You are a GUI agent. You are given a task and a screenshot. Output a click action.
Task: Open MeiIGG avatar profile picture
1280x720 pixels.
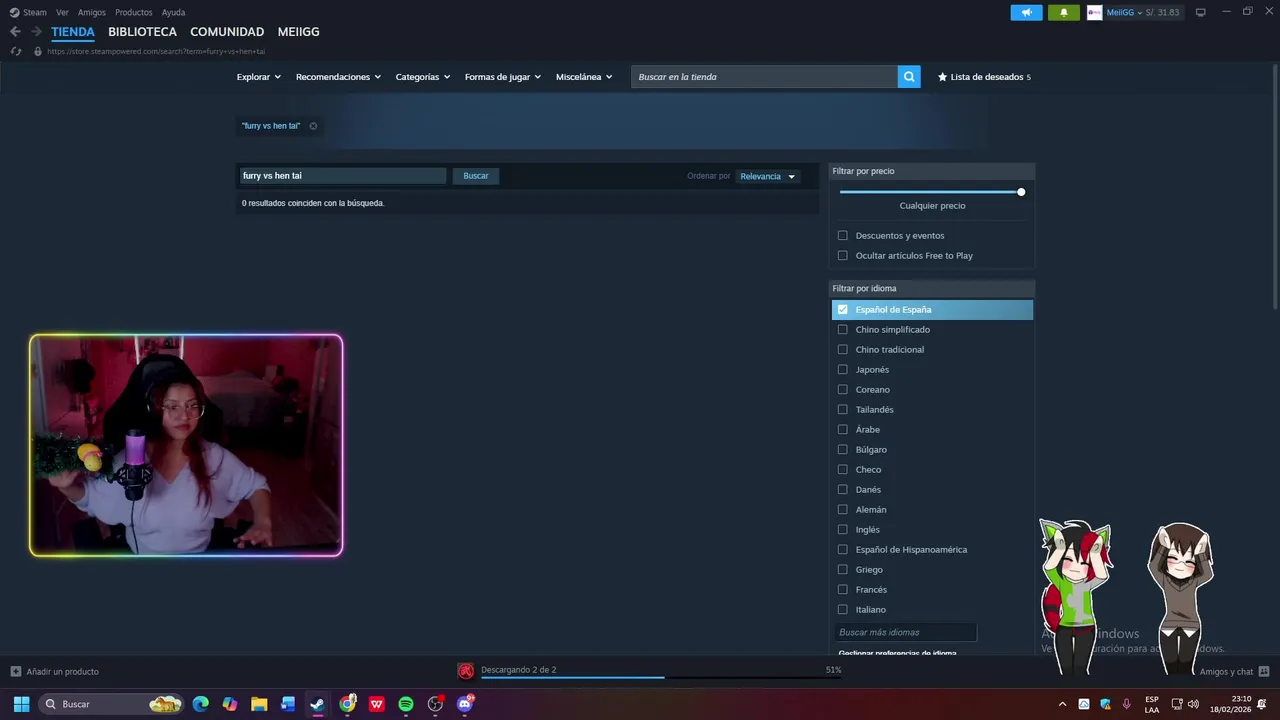(x=1095, y=13)
